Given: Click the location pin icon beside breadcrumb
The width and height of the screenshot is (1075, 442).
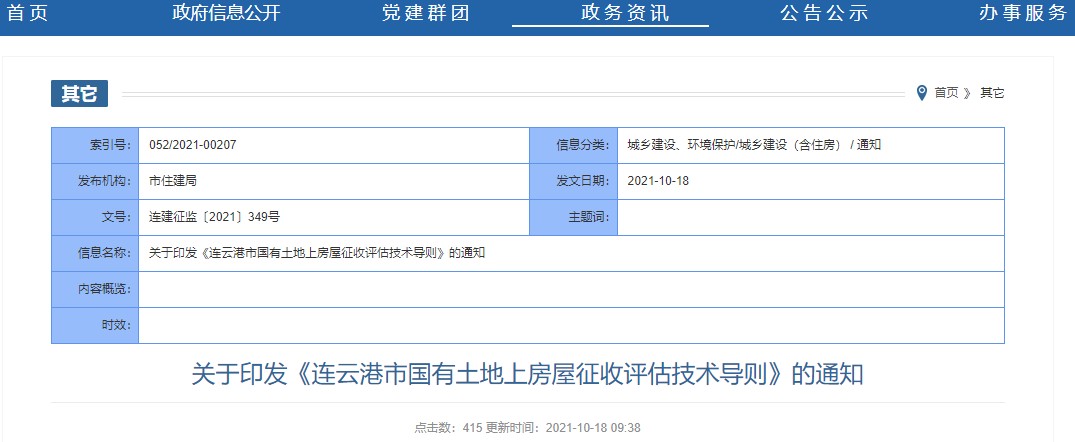Looking at the screenshot, I should [x=922, y=93].
